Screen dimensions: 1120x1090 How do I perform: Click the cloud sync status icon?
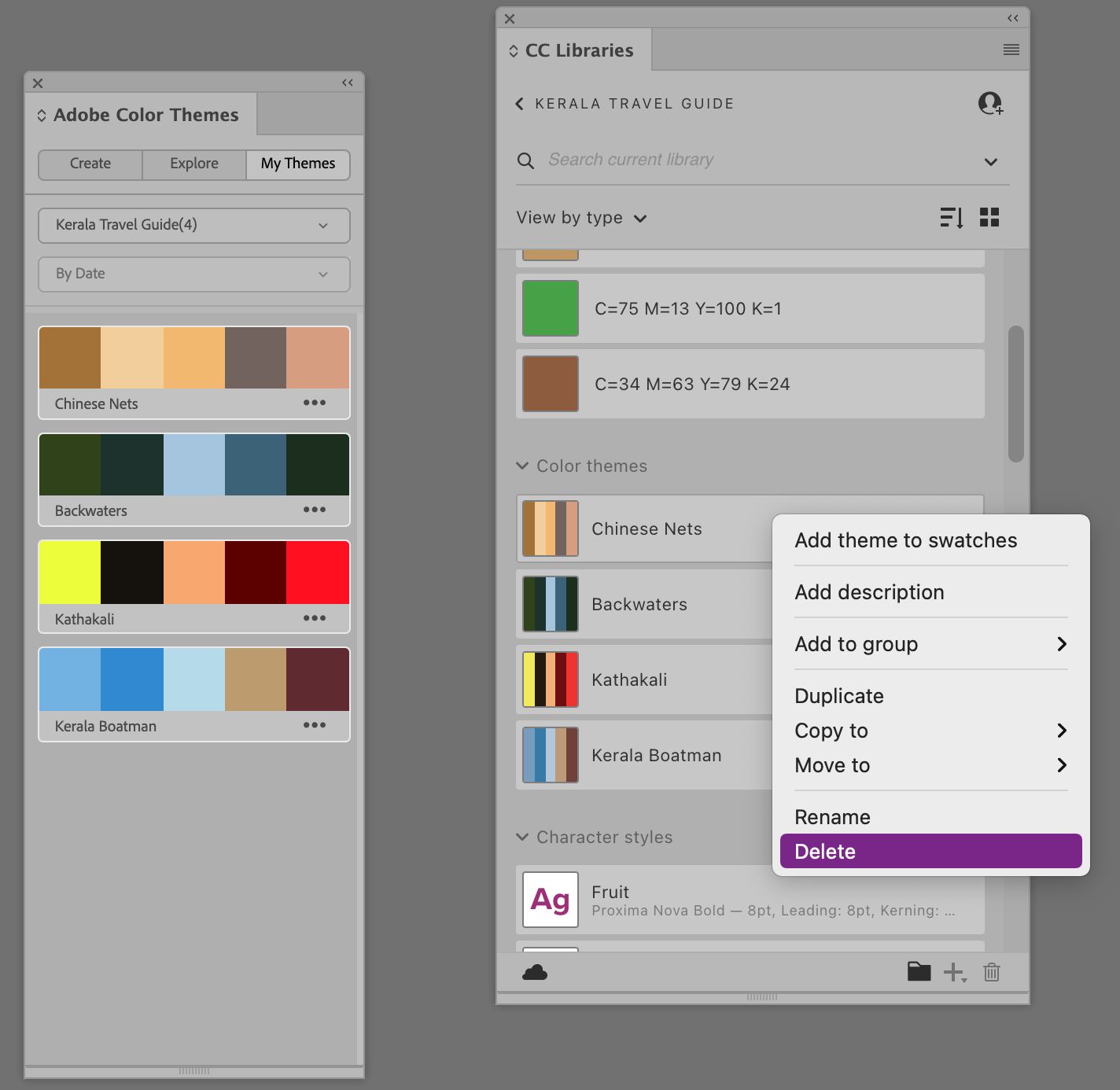[535, 973]
